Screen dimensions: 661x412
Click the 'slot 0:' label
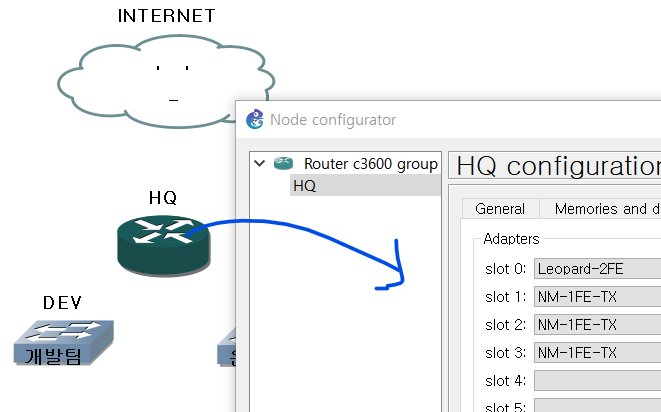[505, 269]
